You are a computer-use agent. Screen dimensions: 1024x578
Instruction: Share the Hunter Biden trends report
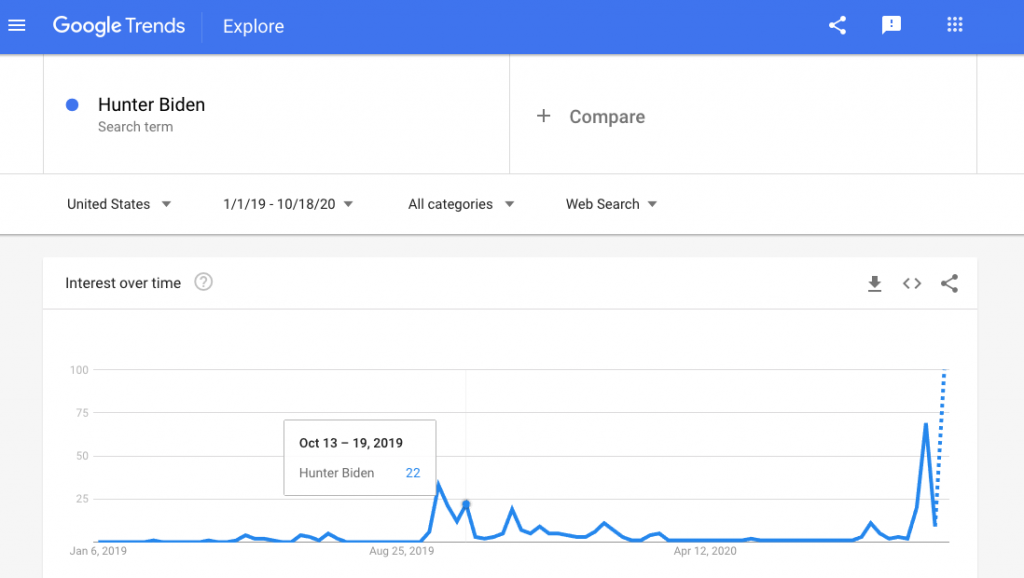point(837,25)
